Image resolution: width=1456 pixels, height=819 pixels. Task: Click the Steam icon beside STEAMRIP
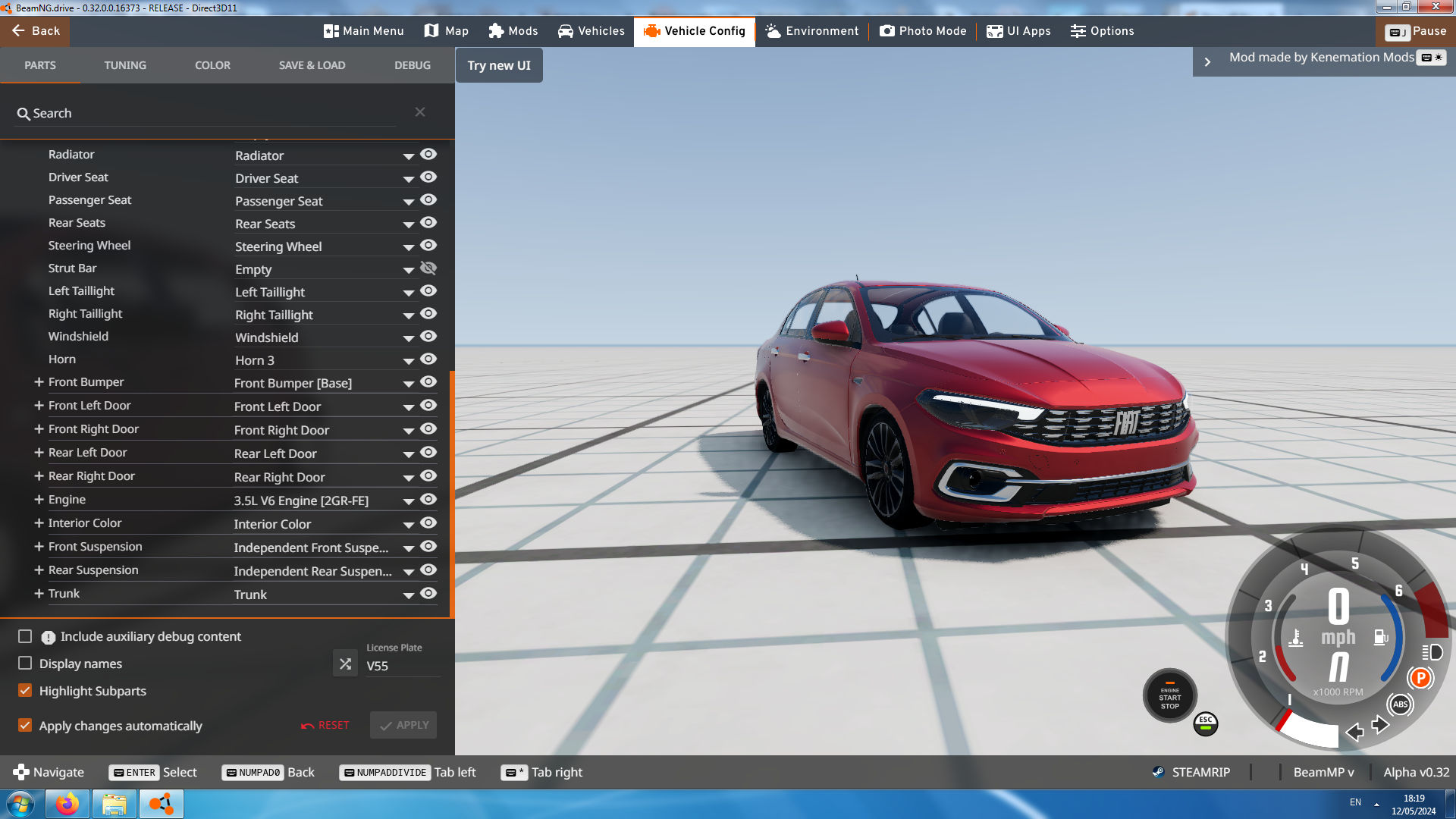[x=1158, y=772]
